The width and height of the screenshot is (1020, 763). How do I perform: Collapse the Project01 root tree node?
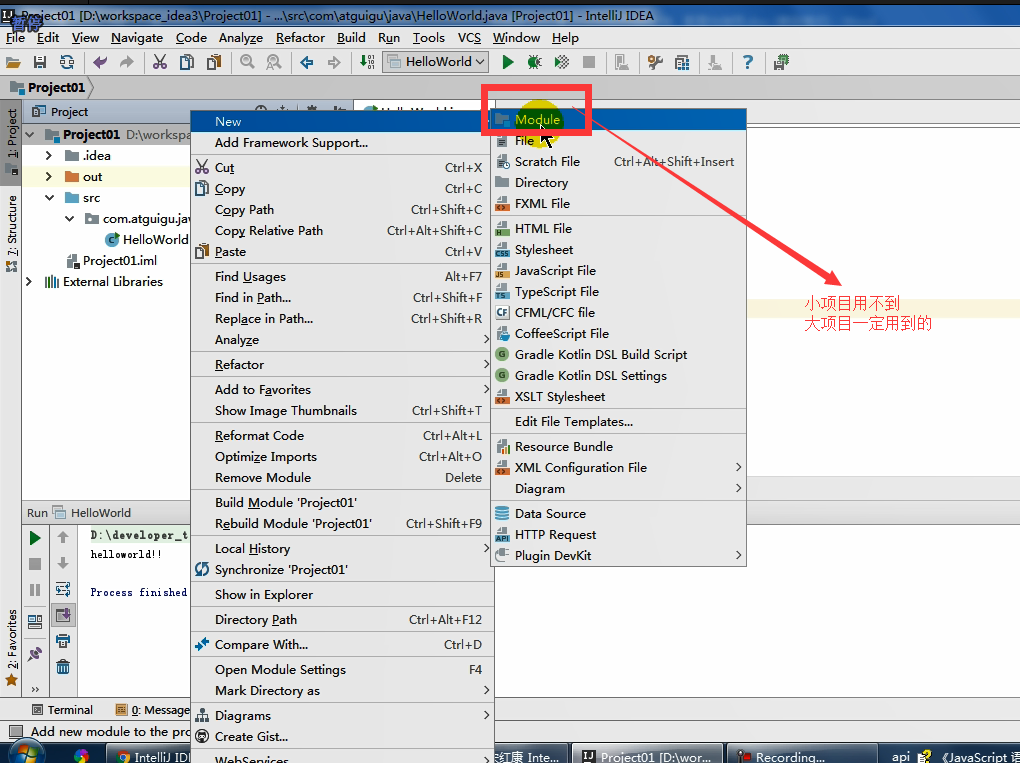29,135
